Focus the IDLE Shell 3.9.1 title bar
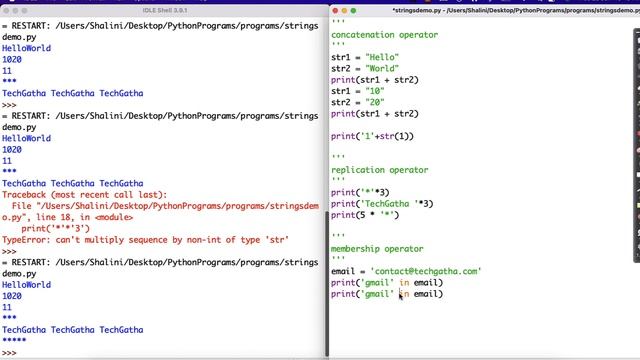This screenshot has height=360, width=640. tap(164, 11)
